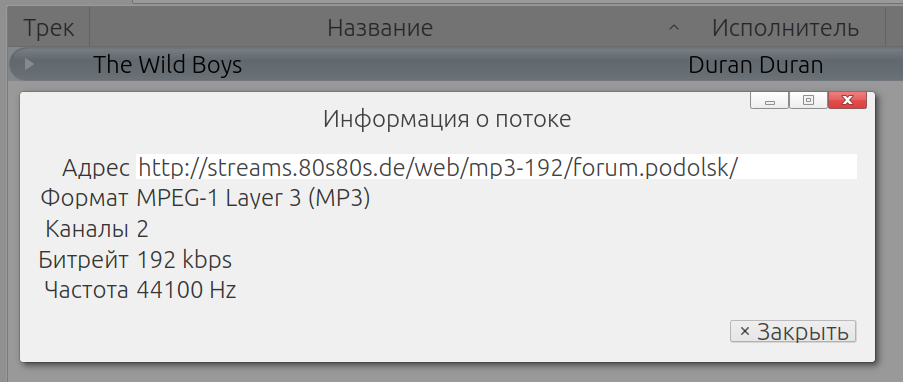Click the Название column header text
Image resolution: width=903 pixels, height=382 pixels.
[x=380, y=28]
